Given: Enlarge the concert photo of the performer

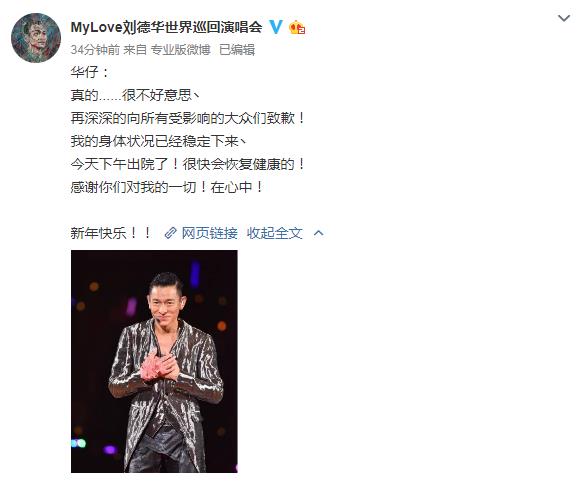Looking at the screenshot, I should tap(154, 361).
